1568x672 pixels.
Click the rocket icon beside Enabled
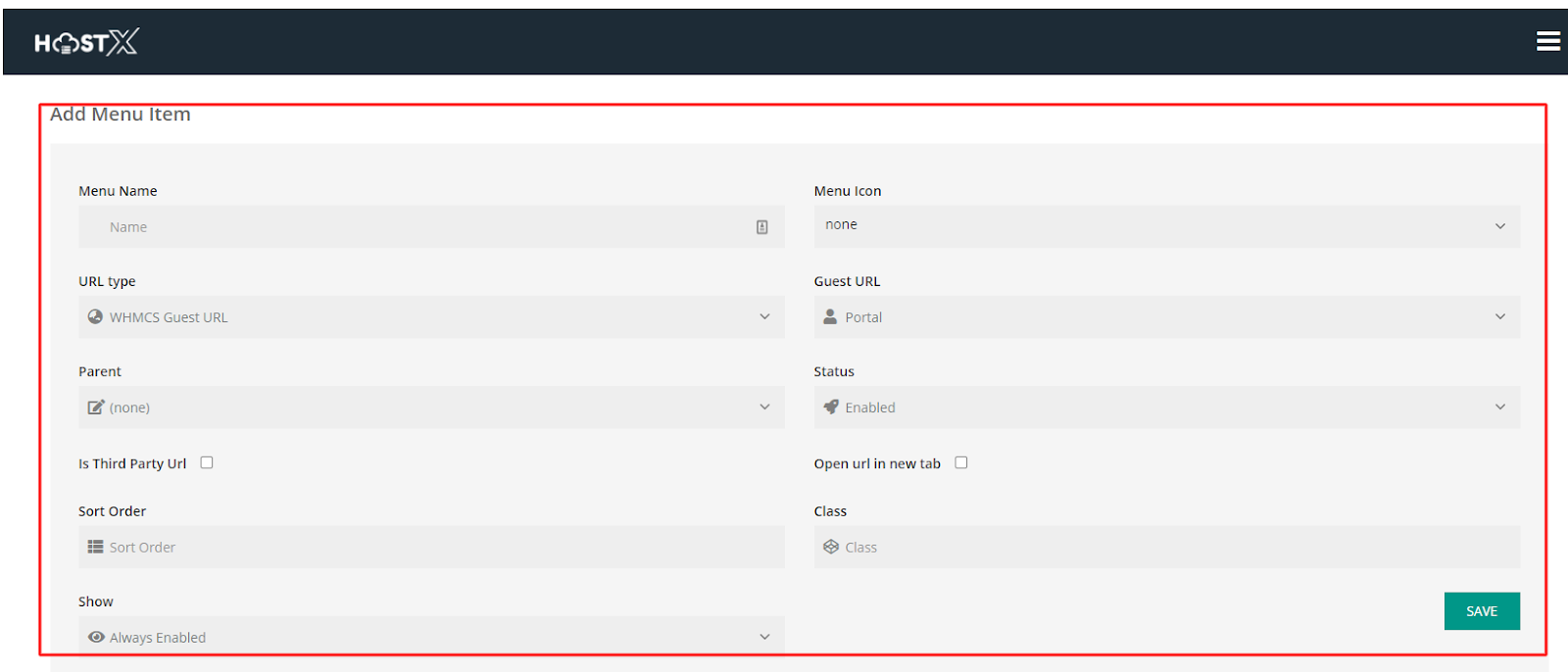831,407
